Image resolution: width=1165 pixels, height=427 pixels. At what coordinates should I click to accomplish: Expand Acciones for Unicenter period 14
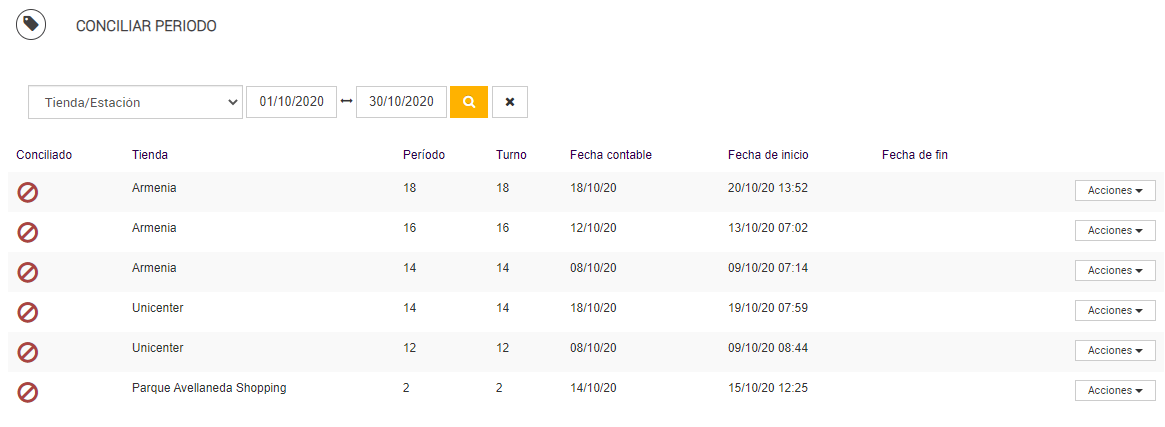coord(1115,310)
